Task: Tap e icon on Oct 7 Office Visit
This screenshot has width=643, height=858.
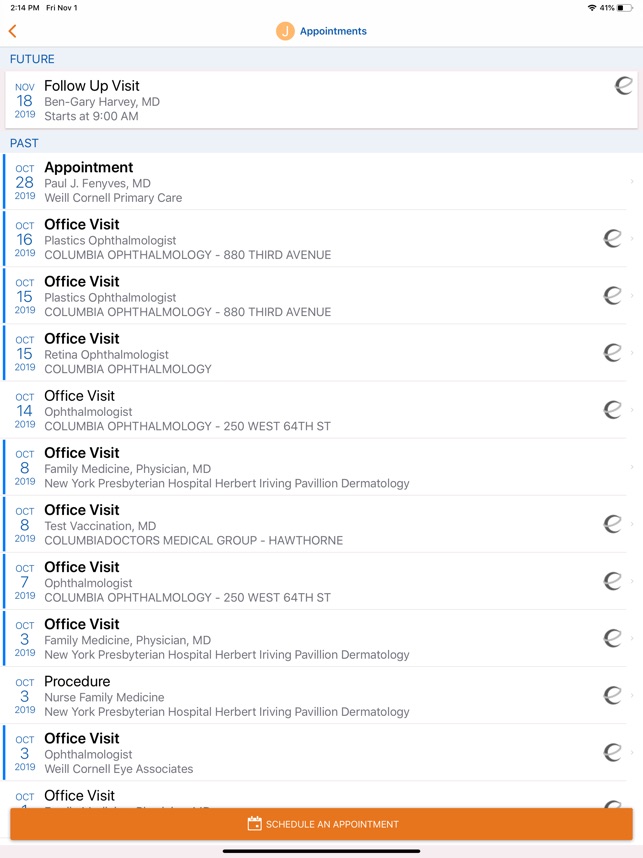Action: pyautogui.click(x=612, y=581)
